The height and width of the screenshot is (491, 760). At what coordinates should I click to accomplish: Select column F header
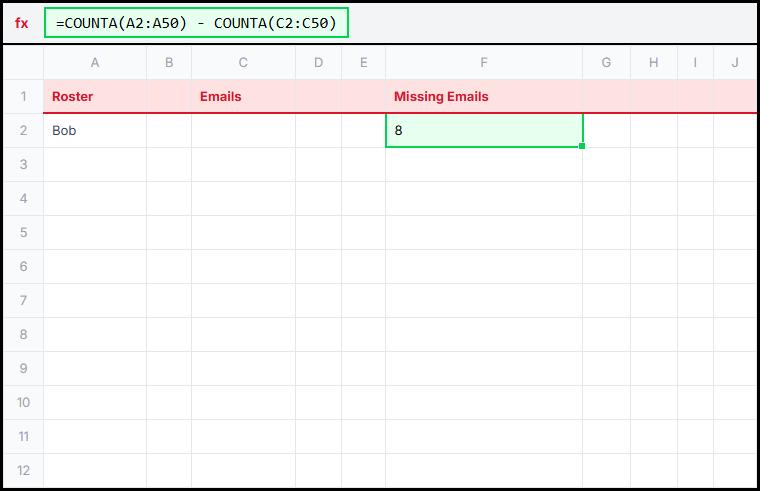point(484,63)
